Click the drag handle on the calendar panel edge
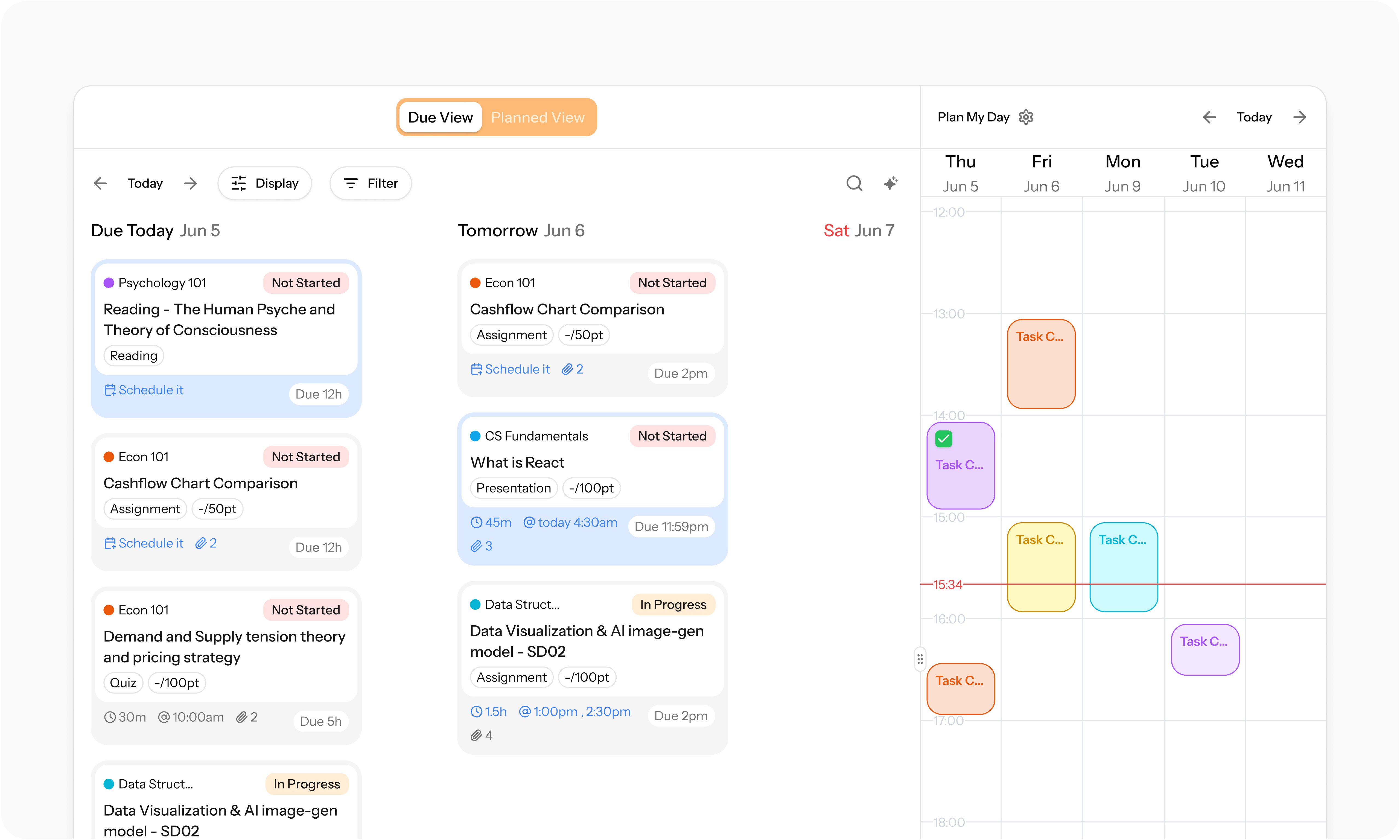 [920, 659]
